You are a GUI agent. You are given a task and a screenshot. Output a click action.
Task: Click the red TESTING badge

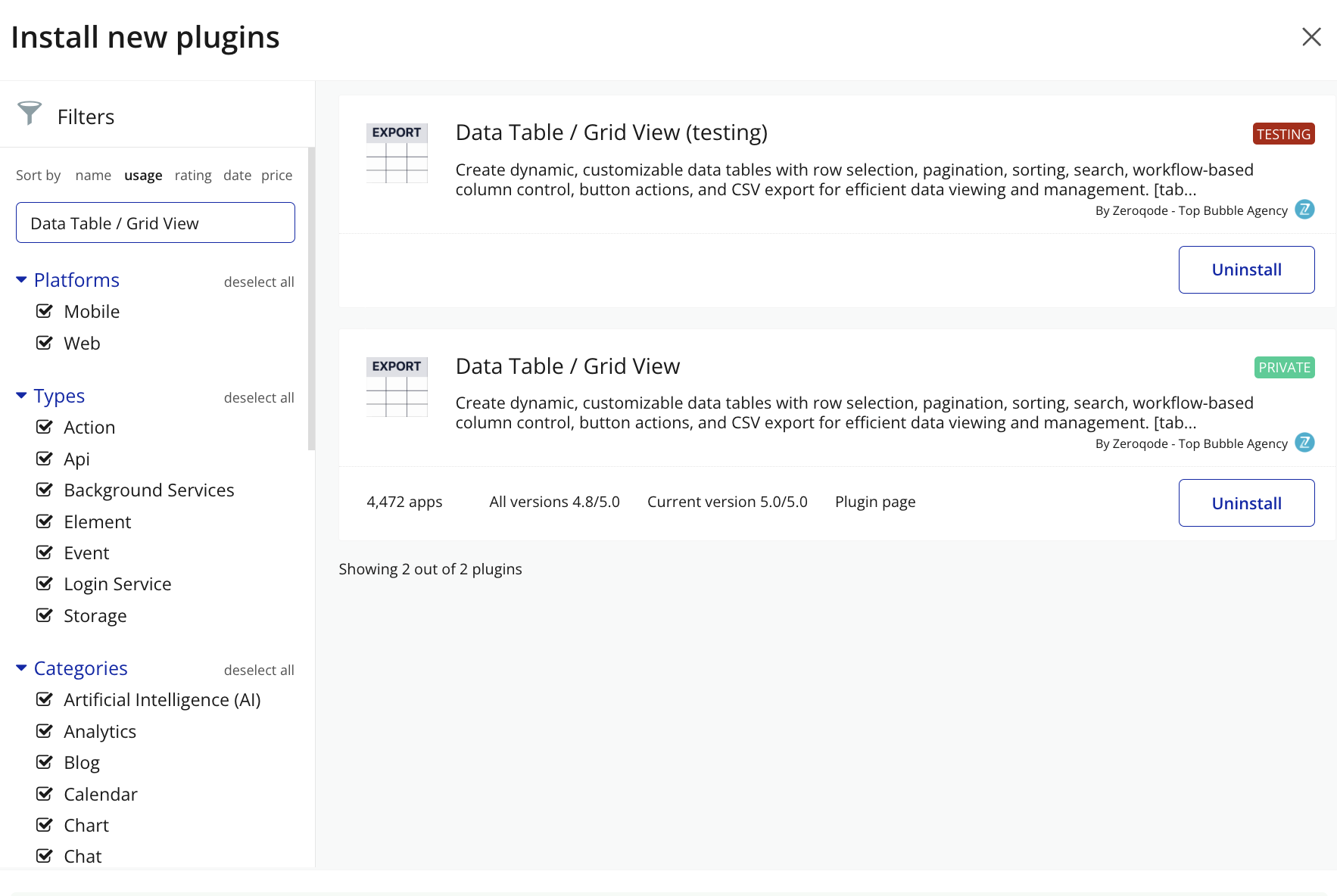click(x=1283, y=134)
